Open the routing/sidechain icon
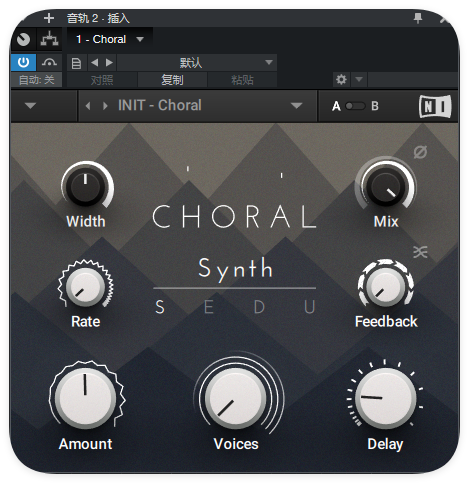The height and width of the screenshot is (483, 469). (x=49, y=39)
